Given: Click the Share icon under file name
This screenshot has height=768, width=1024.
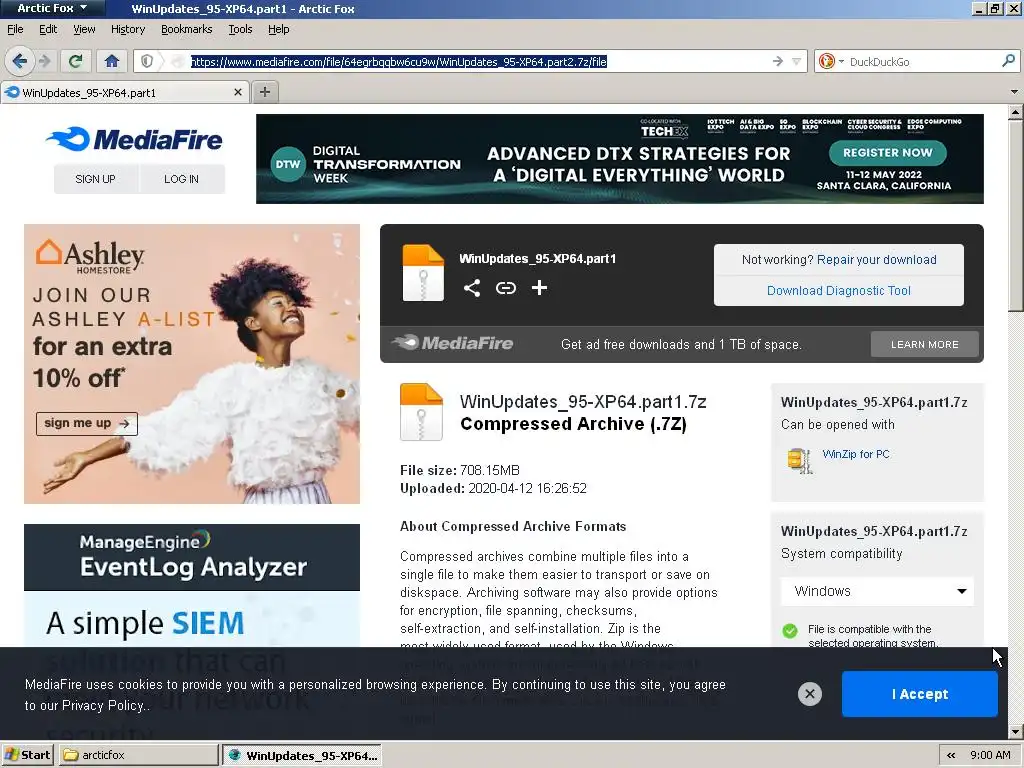Looking at the screenshot, I should [472, 288].
